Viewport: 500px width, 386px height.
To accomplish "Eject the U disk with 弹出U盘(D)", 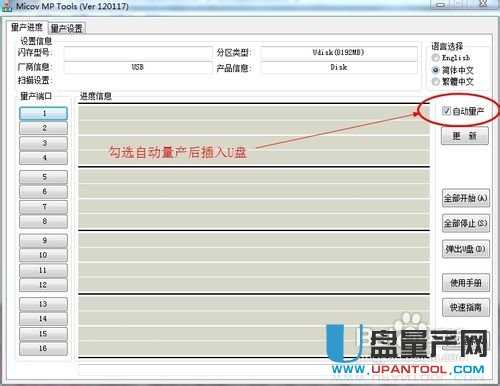I will 466,249.
